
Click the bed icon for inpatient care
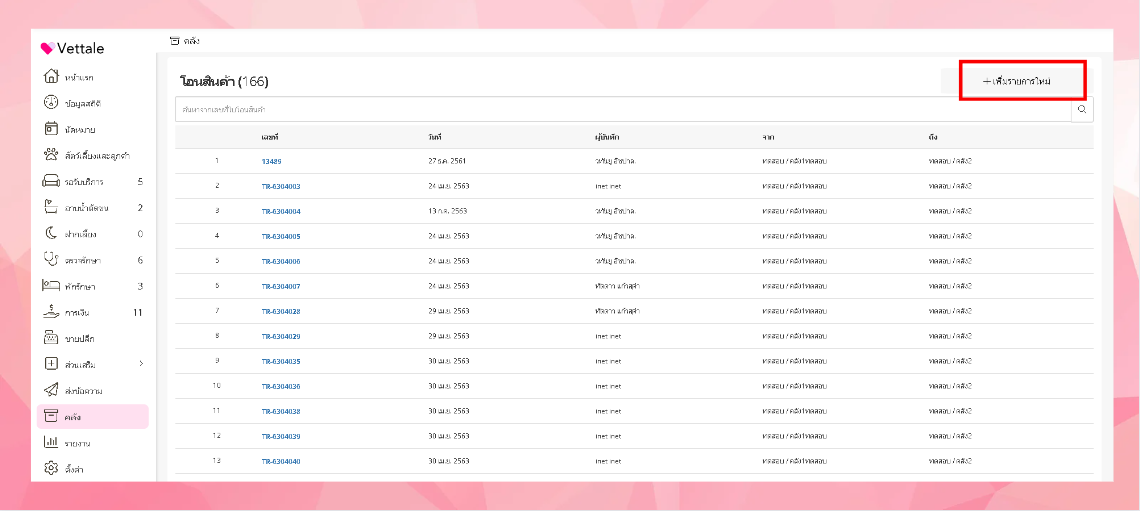tap(52, 286)
